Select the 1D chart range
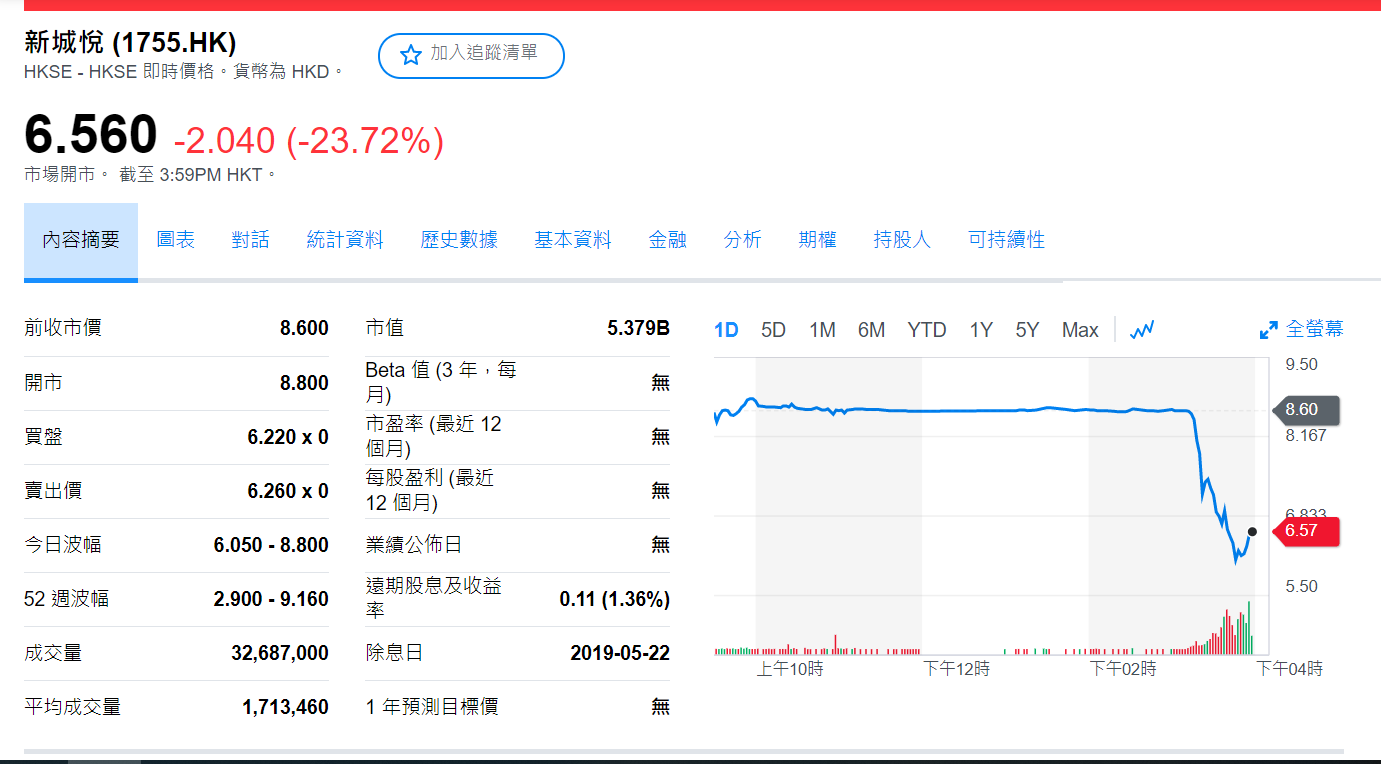 click(x=726, y=330)
